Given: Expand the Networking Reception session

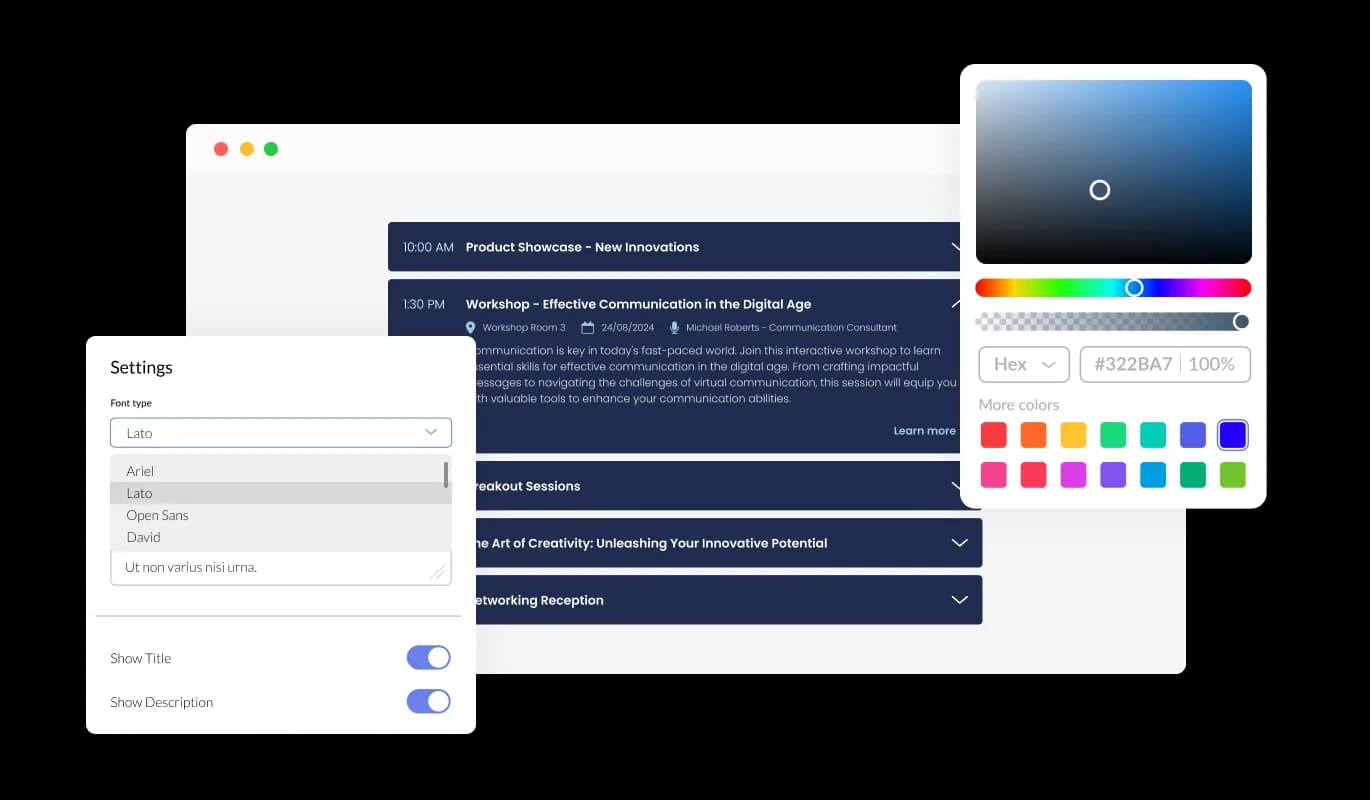Looking at the screenshot, I should pos(959,600).
